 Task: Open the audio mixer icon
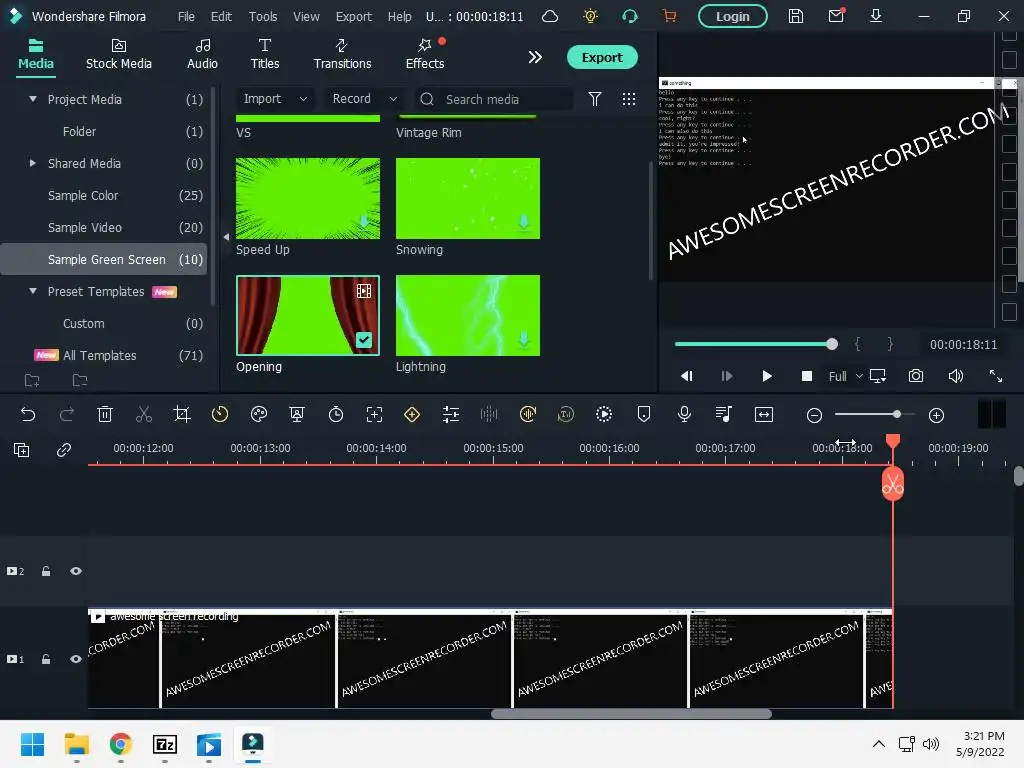tap(724, 415)
